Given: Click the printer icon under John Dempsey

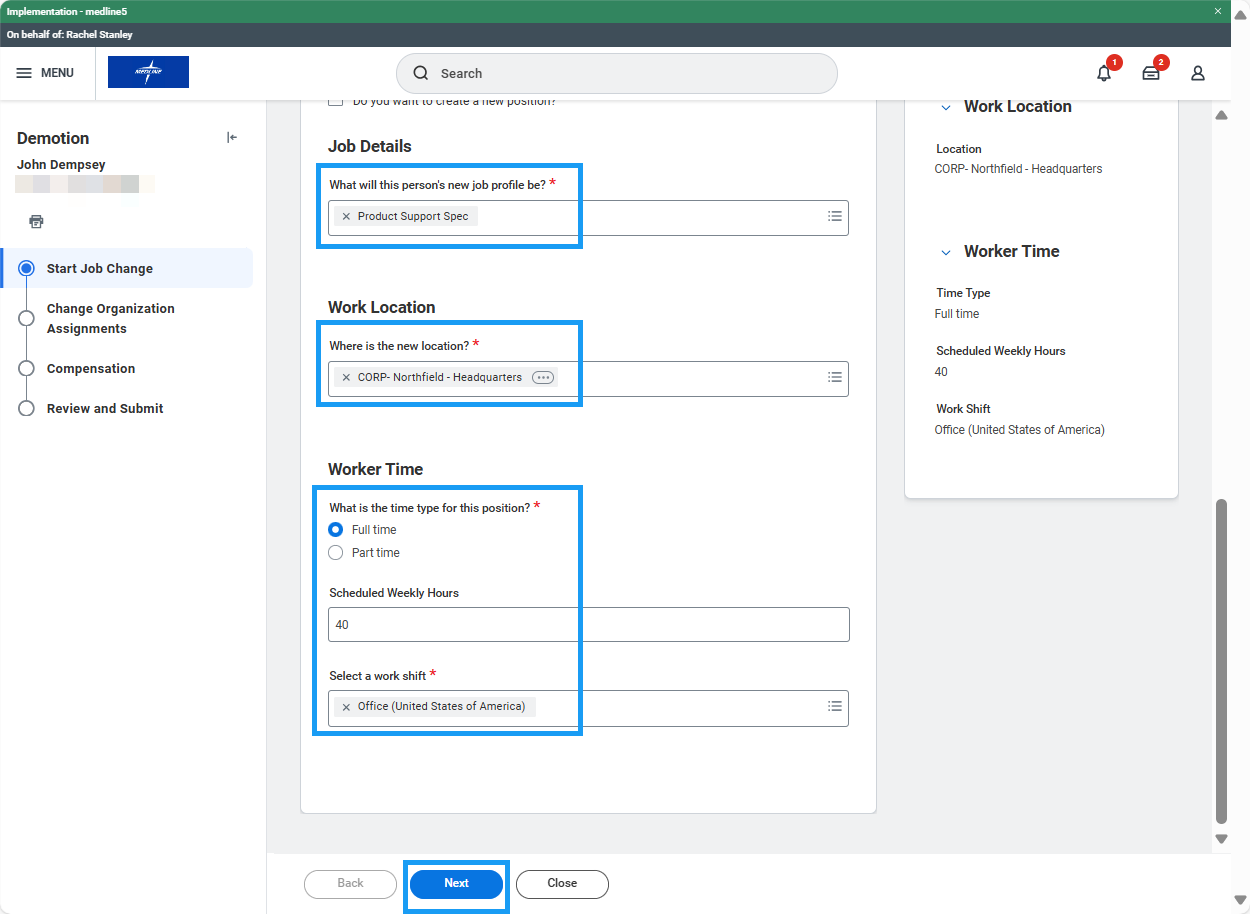Looking at the screenshot, I should (36, 221).
